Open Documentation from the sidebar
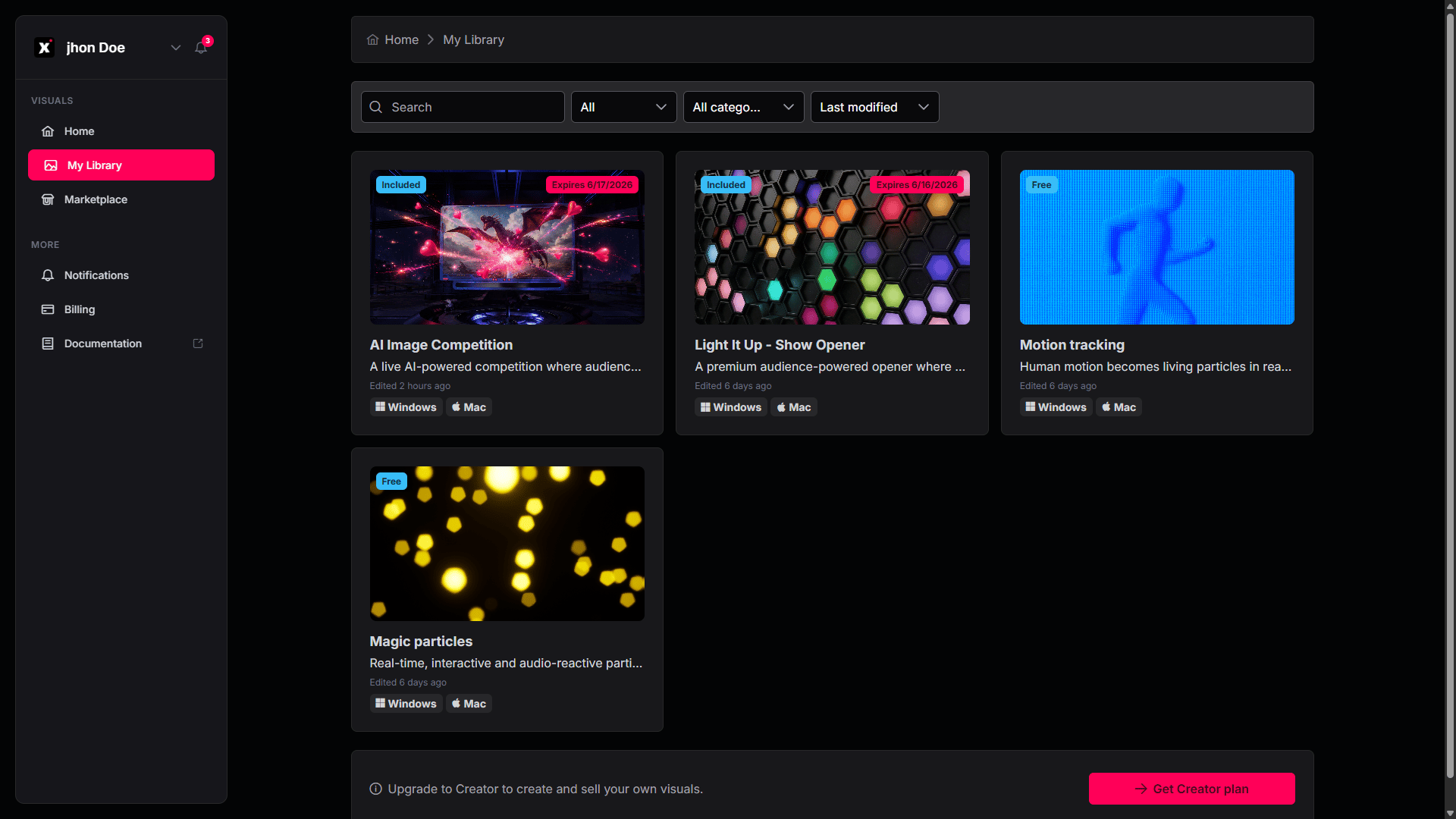 121,344
